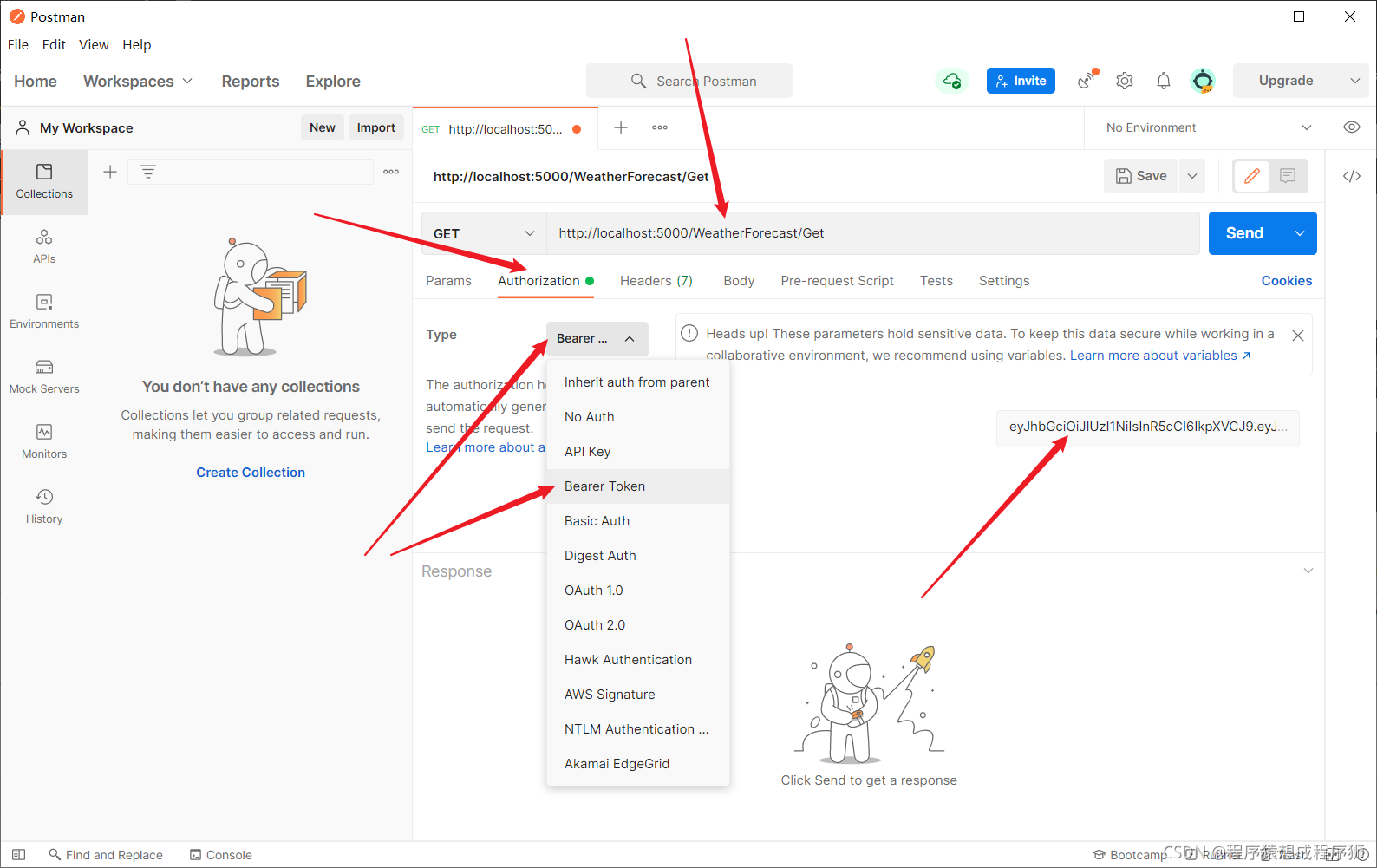This screenshot has width=1377, height=868.
Task: Open the Collections sidebar panel
Action: click(44, 182)
